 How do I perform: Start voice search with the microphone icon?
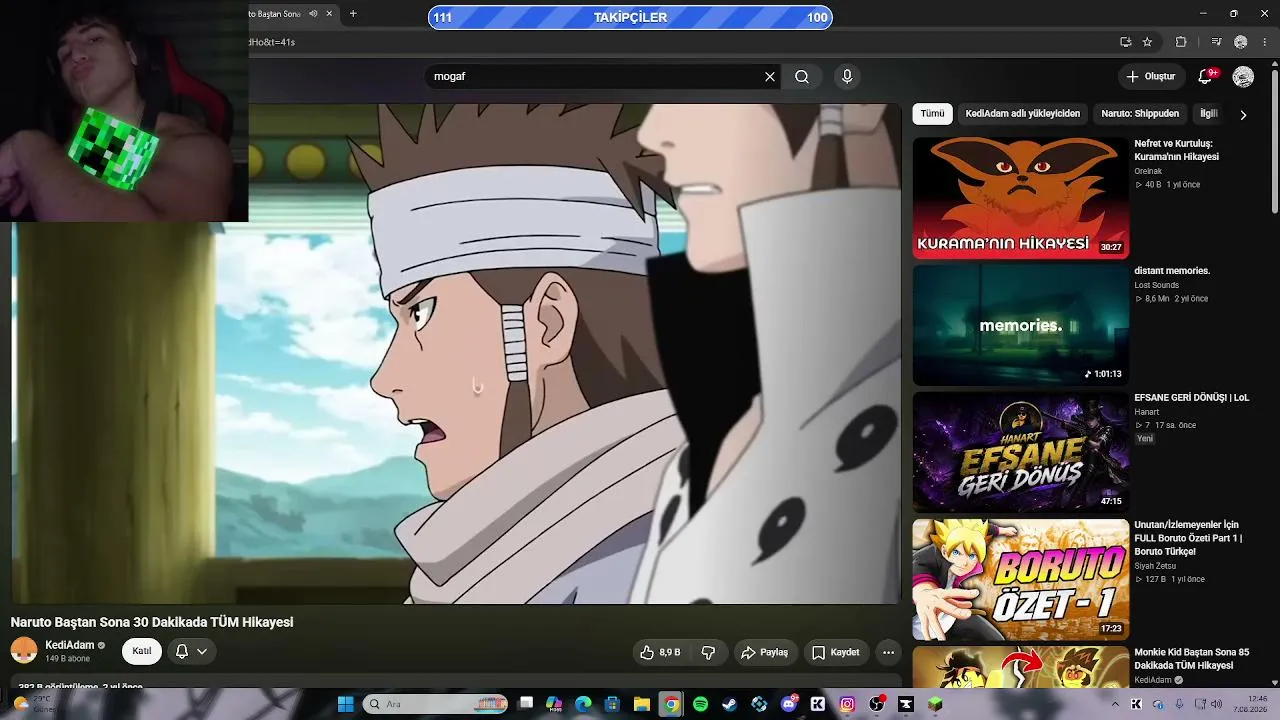pos(847,77)
